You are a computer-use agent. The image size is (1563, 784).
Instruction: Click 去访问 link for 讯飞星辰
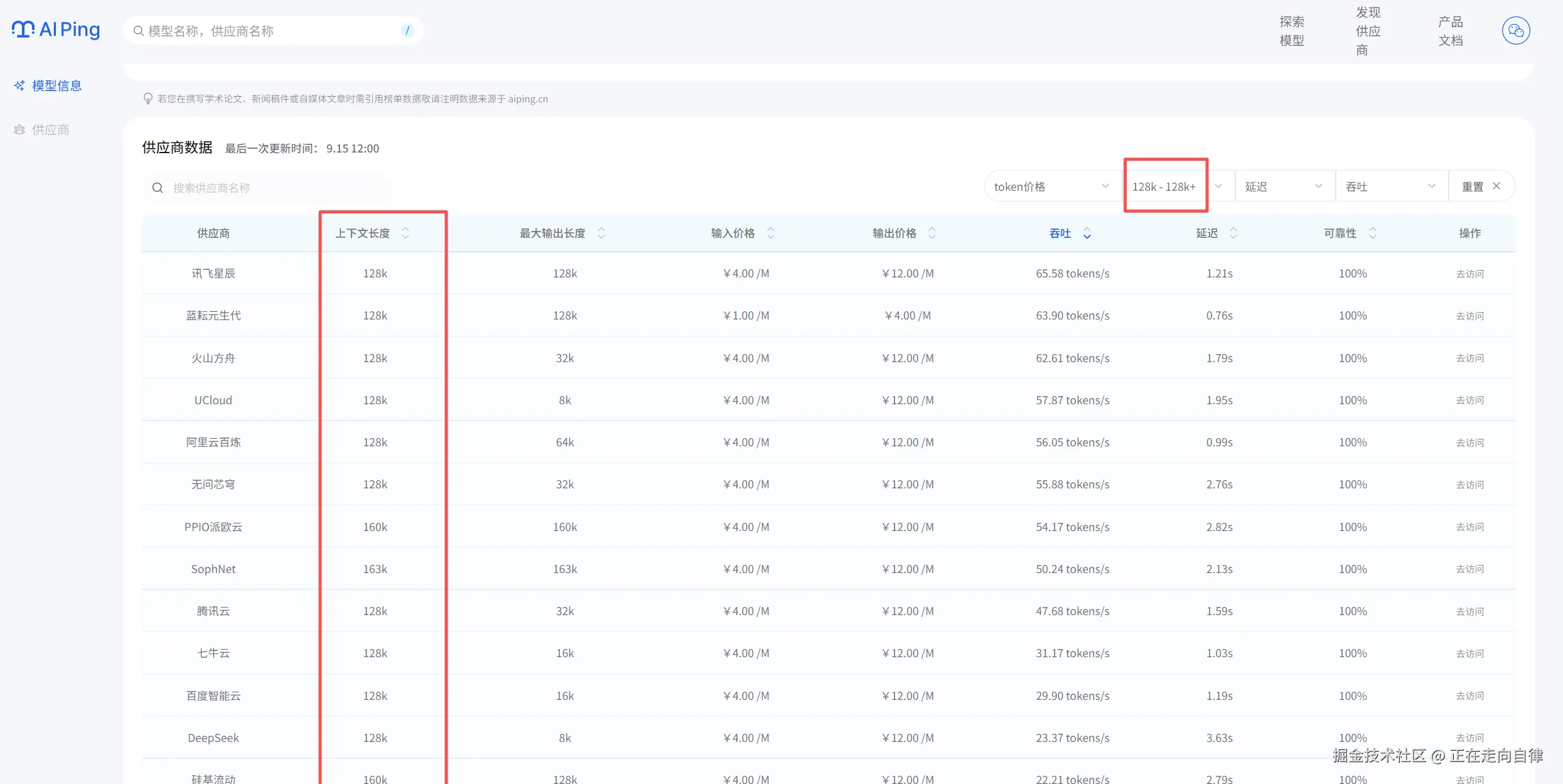tap(1469, 274)
